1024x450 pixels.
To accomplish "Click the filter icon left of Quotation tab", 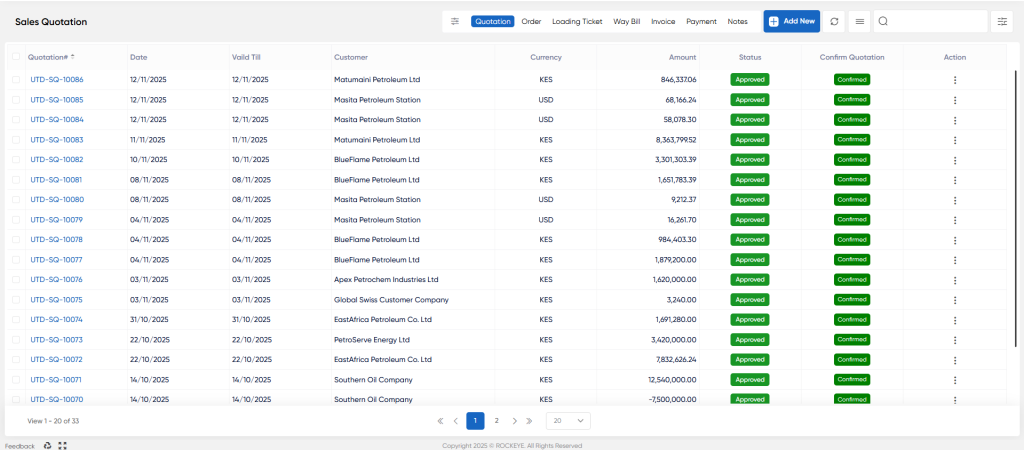I will pos(455,22).
